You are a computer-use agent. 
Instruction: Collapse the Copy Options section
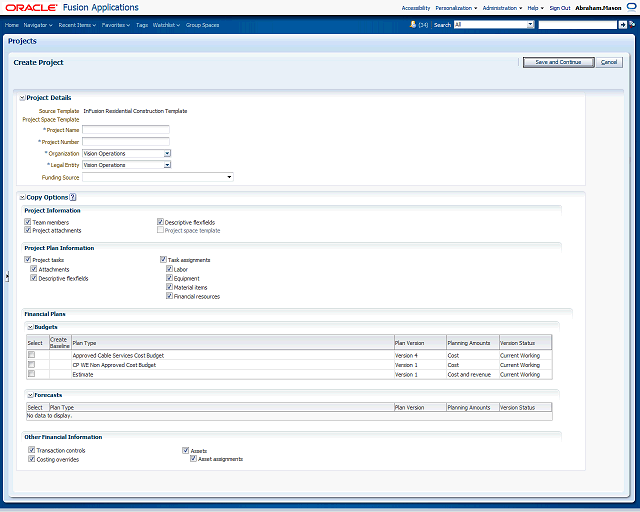22,198
